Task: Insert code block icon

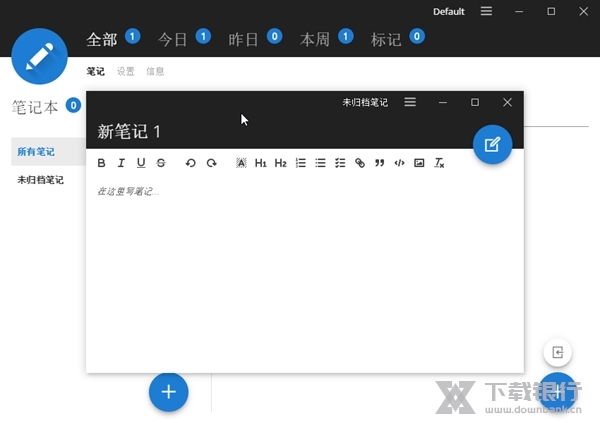Action: pos(399,163)
